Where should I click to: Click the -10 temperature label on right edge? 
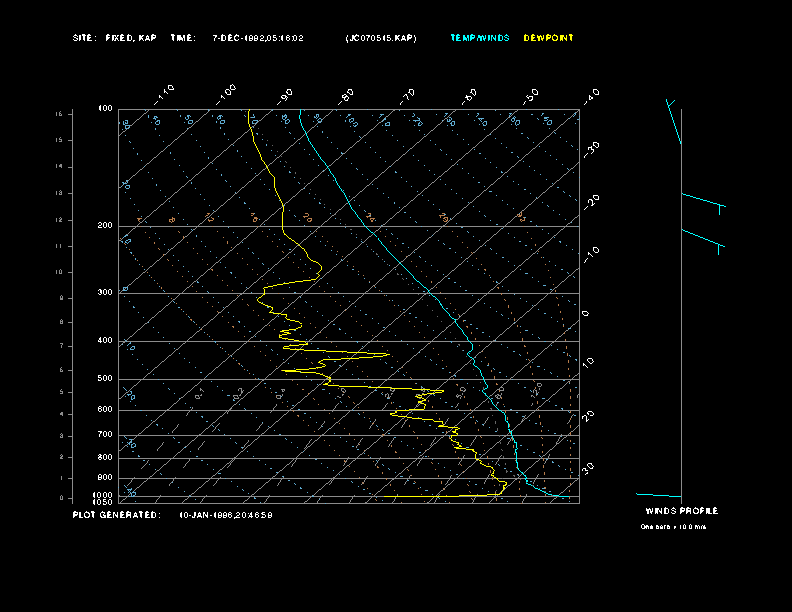click(591, 255)
